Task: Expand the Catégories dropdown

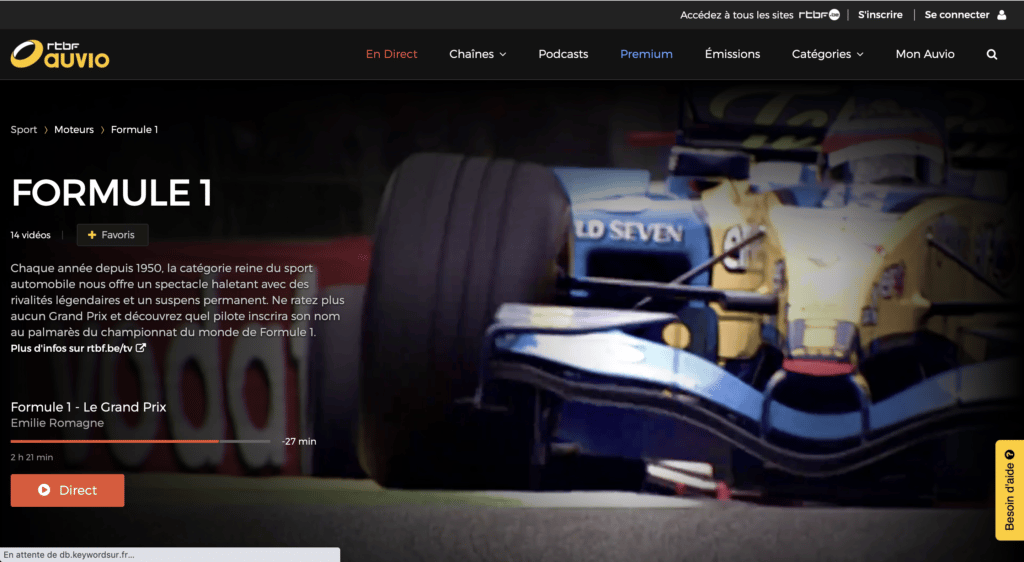Action: tap(827, 54)
